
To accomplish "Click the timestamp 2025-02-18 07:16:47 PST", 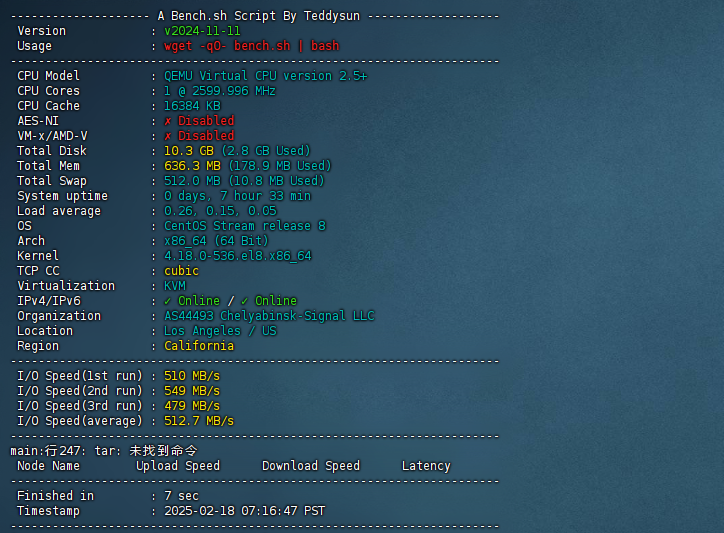I will tap(244, 511).
